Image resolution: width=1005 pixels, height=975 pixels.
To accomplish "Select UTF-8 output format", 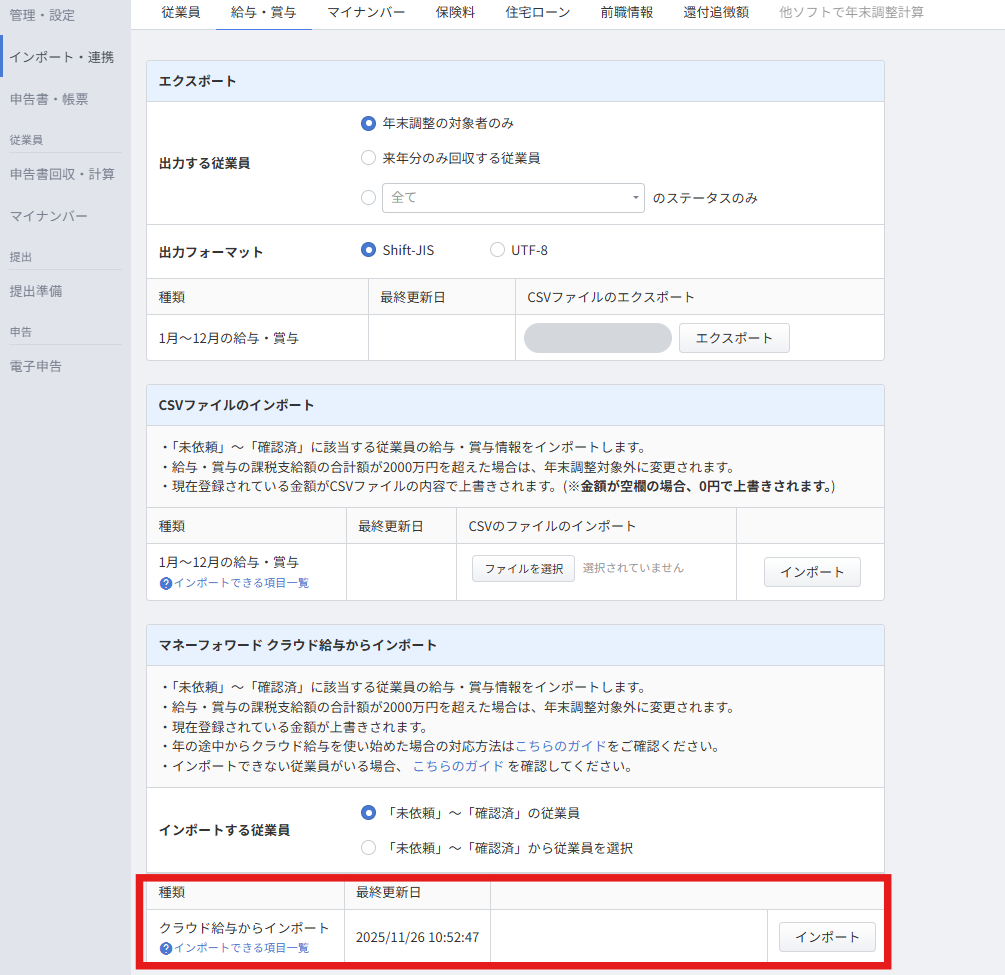I will click(497, 250).
